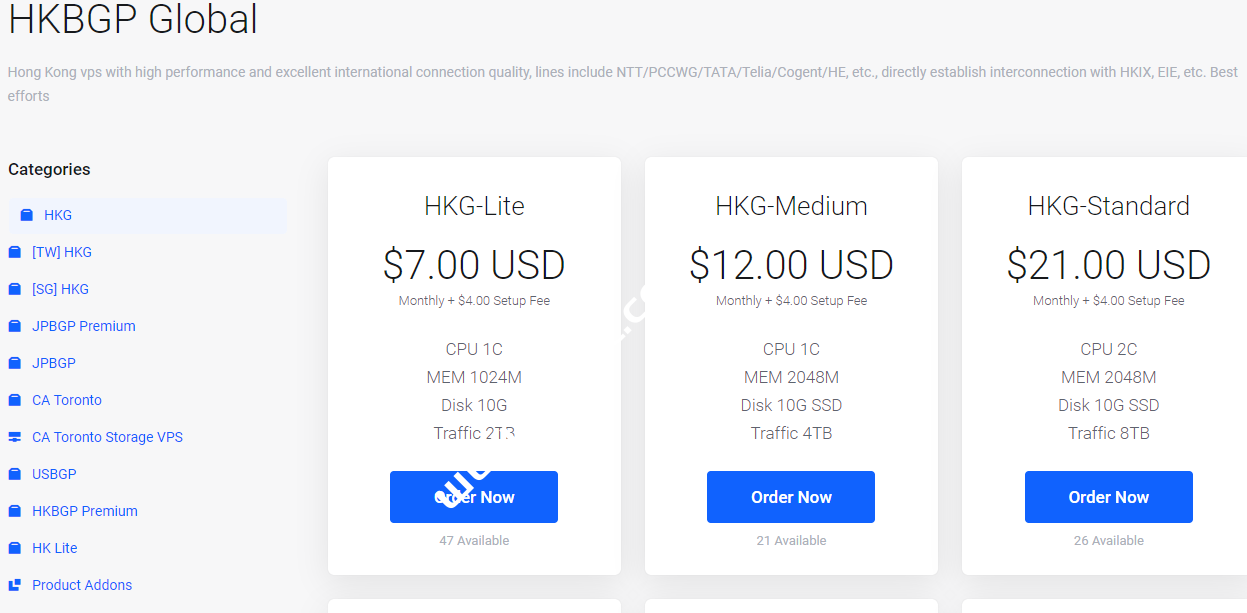Select [TW] HKG in the Categories sidebar
The height and width of the screenshot is (613, 1247).
click(x=65, y=251)
